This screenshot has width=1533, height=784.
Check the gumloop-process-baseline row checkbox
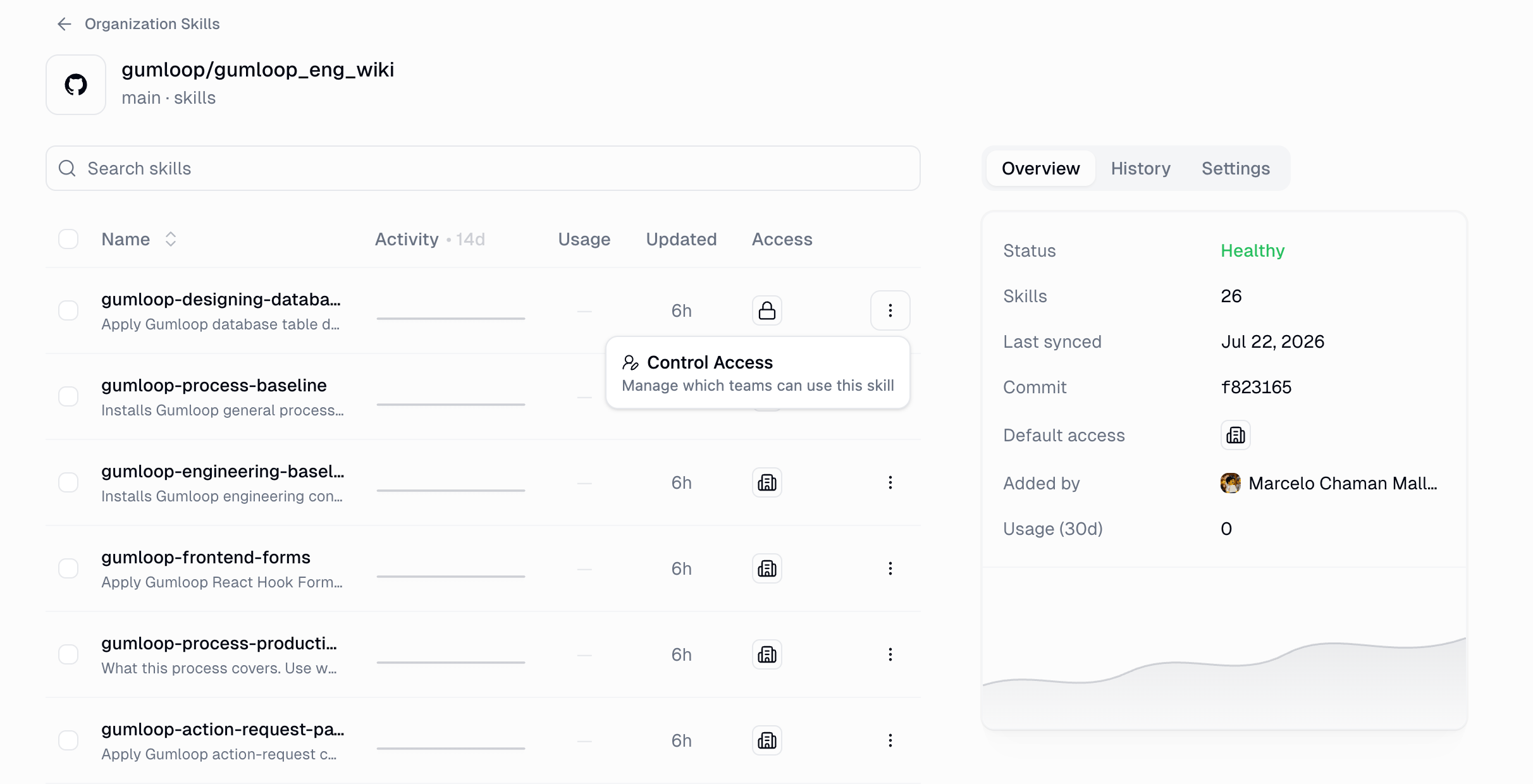pos(68,396)
